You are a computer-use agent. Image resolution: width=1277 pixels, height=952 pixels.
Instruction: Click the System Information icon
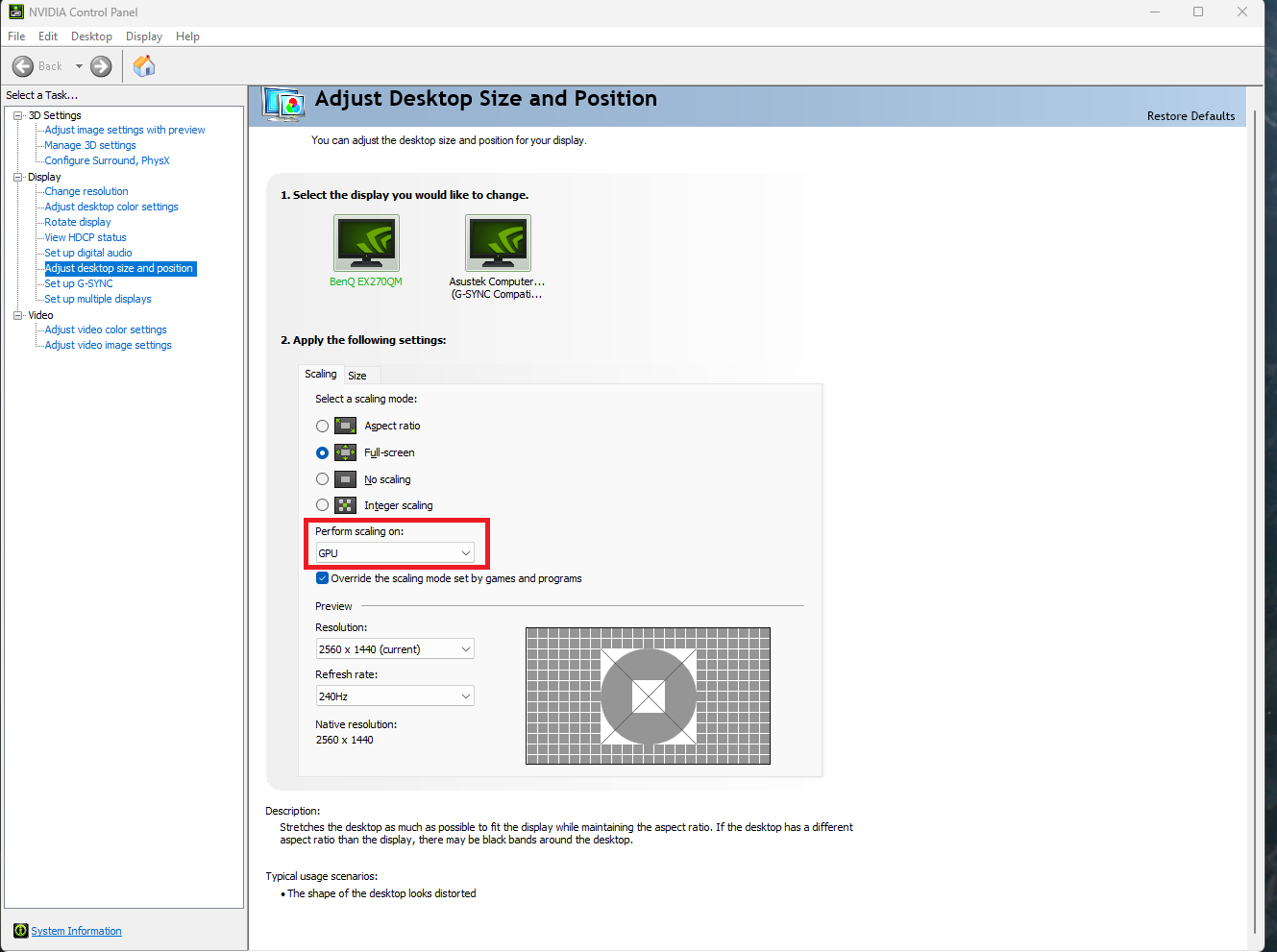[x=21, y=931]
